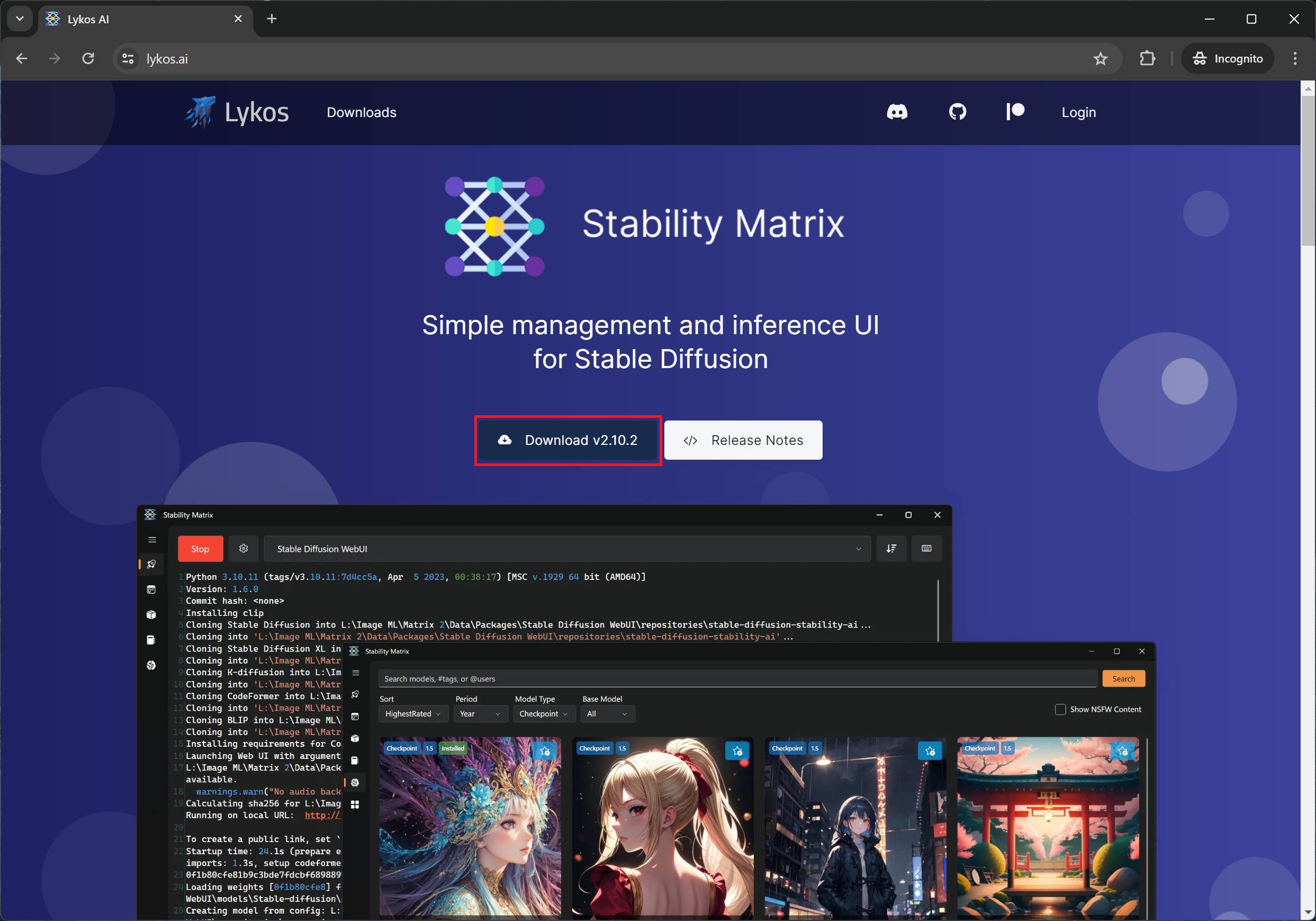Image resolution: width=1316 pixels, height=921 pixels.
Task: Click the GitHub icon in the navbar
Action: coord(957,112)
